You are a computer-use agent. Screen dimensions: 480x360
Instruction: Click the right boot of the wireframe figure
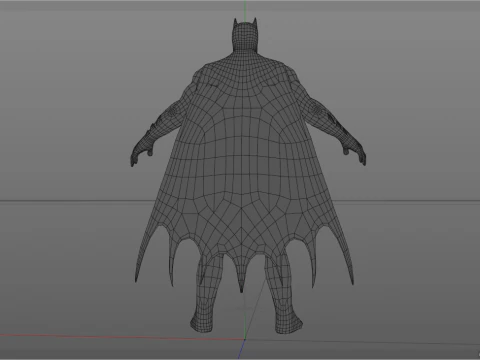pyautogui.click(x=288, y=321)
